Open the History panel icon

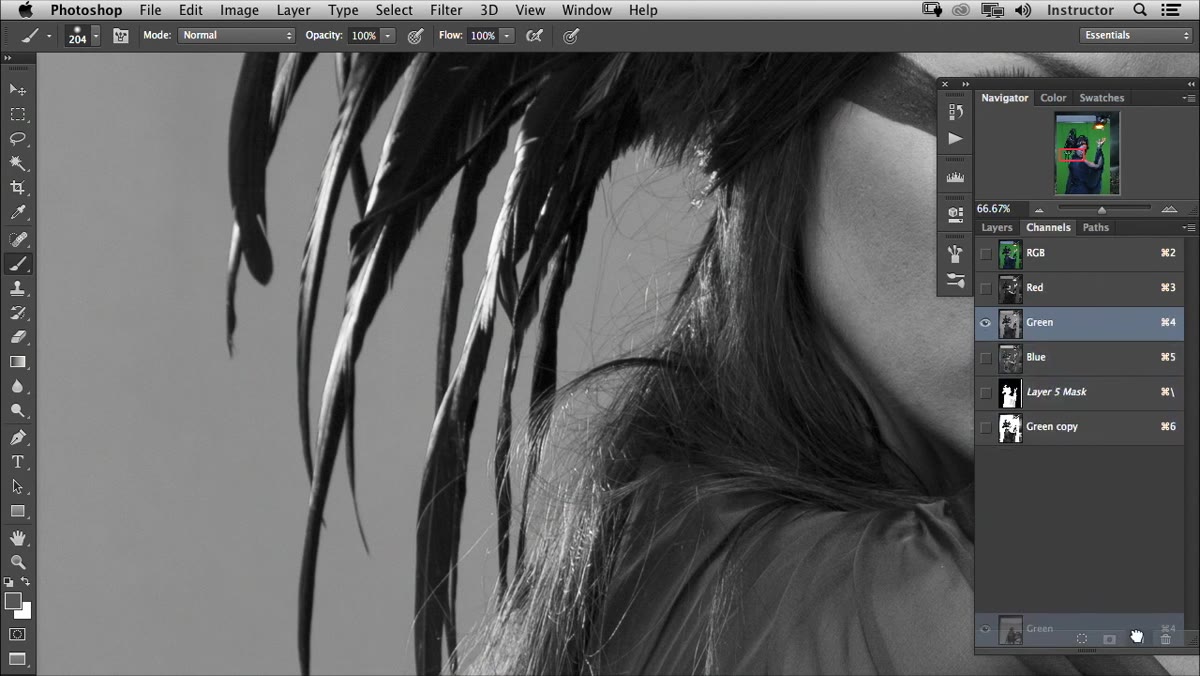(955, 113)
